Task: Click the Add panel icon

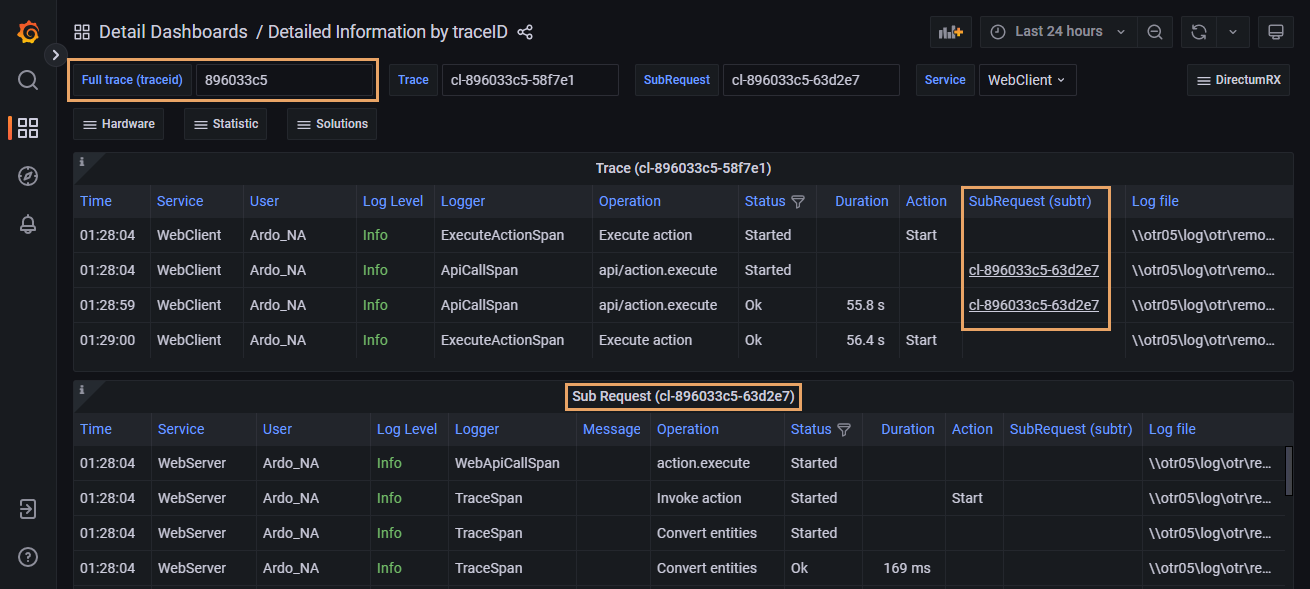Action: (x=950, y=32)
